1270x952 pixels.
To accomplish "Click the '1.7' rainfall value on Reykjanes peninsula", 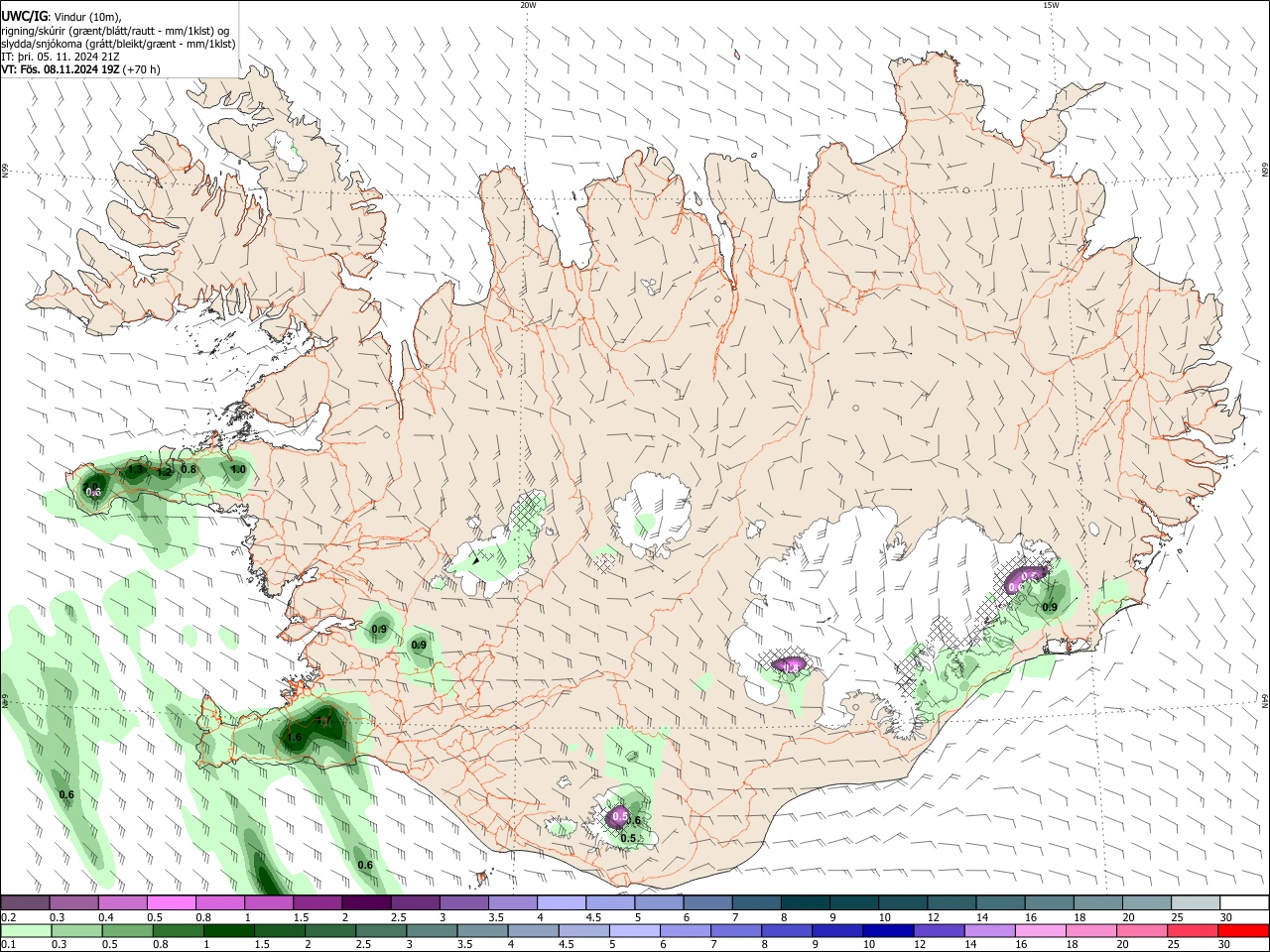I will (322, 721).
